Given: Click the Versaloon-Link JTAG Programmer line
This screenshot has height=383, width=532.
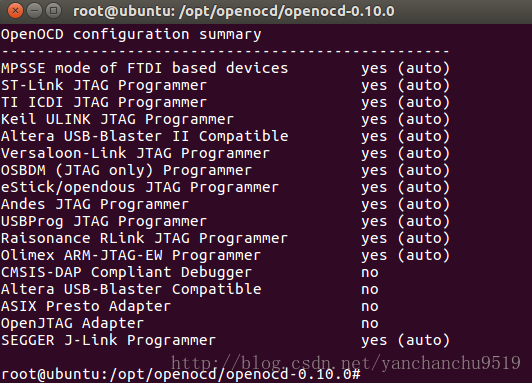Looking at the screenshot, I should click(226, 153).
